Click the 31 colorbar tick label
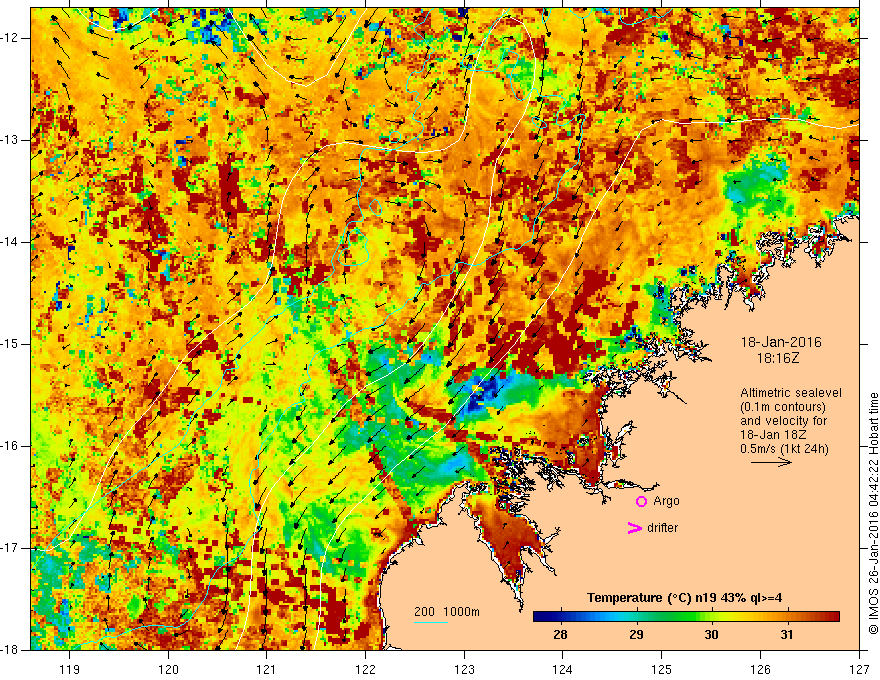This screenshot has width=880, height=680. tap(787, 635)
